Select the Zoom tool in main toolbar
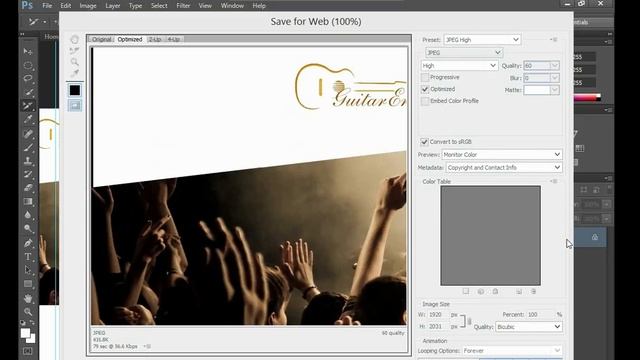 pos(28,312)
